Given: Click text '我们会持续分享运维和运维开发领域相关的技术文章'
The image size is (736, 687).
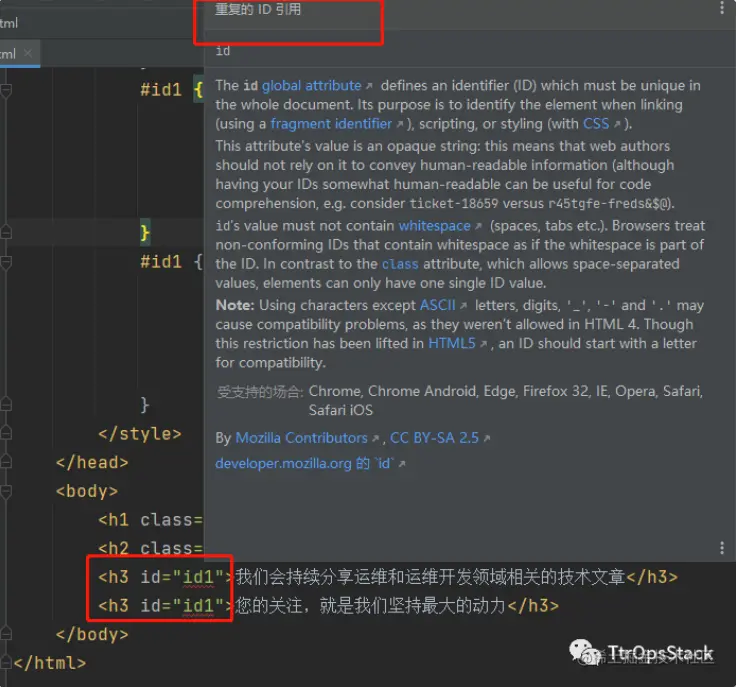Looking at the screenshot, I should click(x=430, y=577).
